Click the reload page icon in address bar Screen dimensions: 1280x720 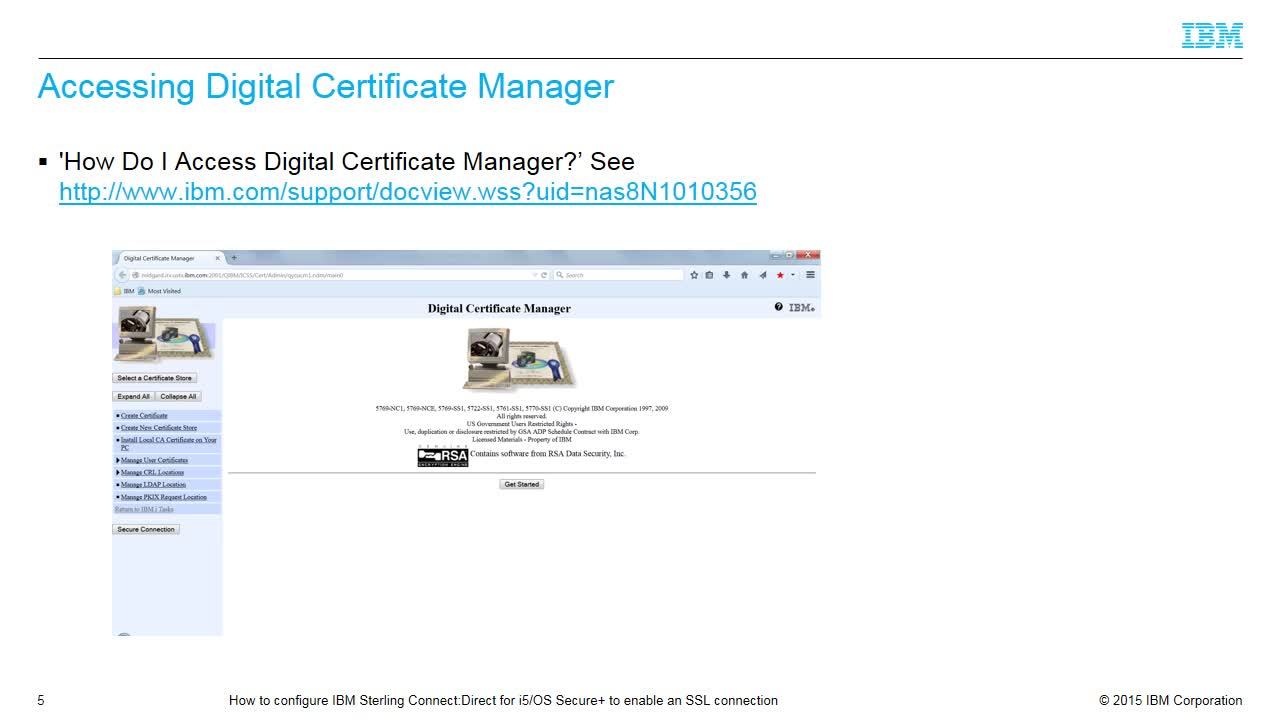pos(544,275)
